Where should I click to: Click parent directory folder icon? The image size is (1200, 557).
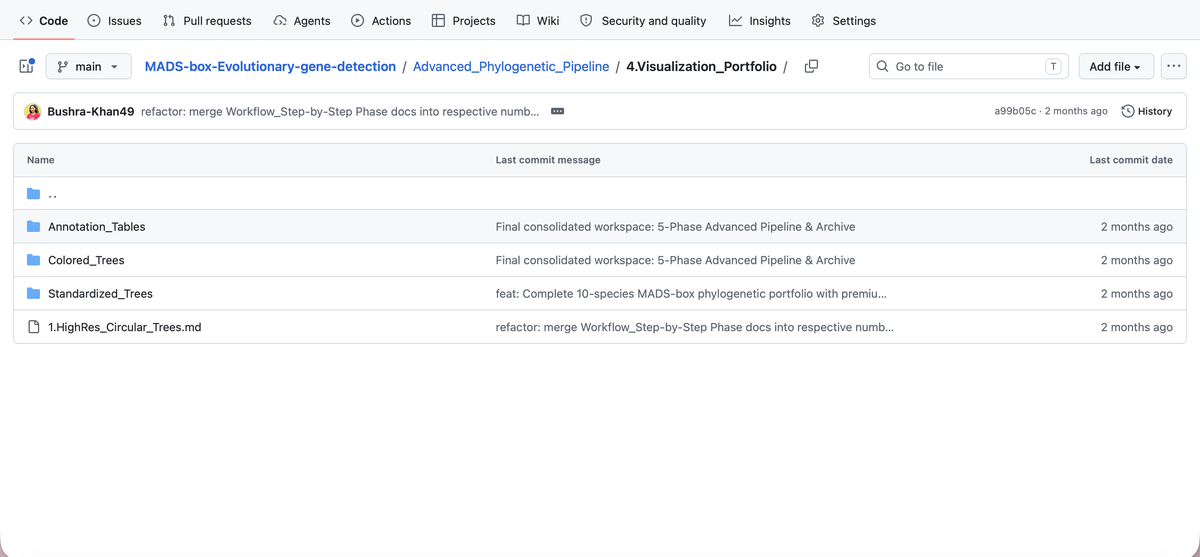point(33,193)
